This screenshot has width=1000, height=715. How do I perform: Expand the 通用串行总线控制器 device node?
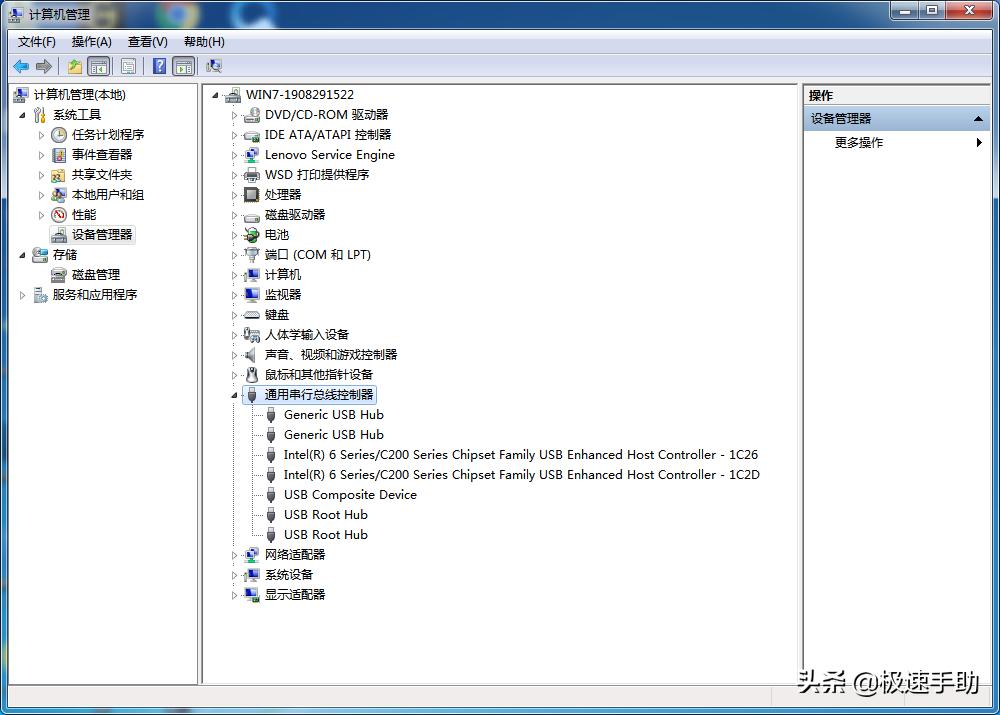coord(233,394)
